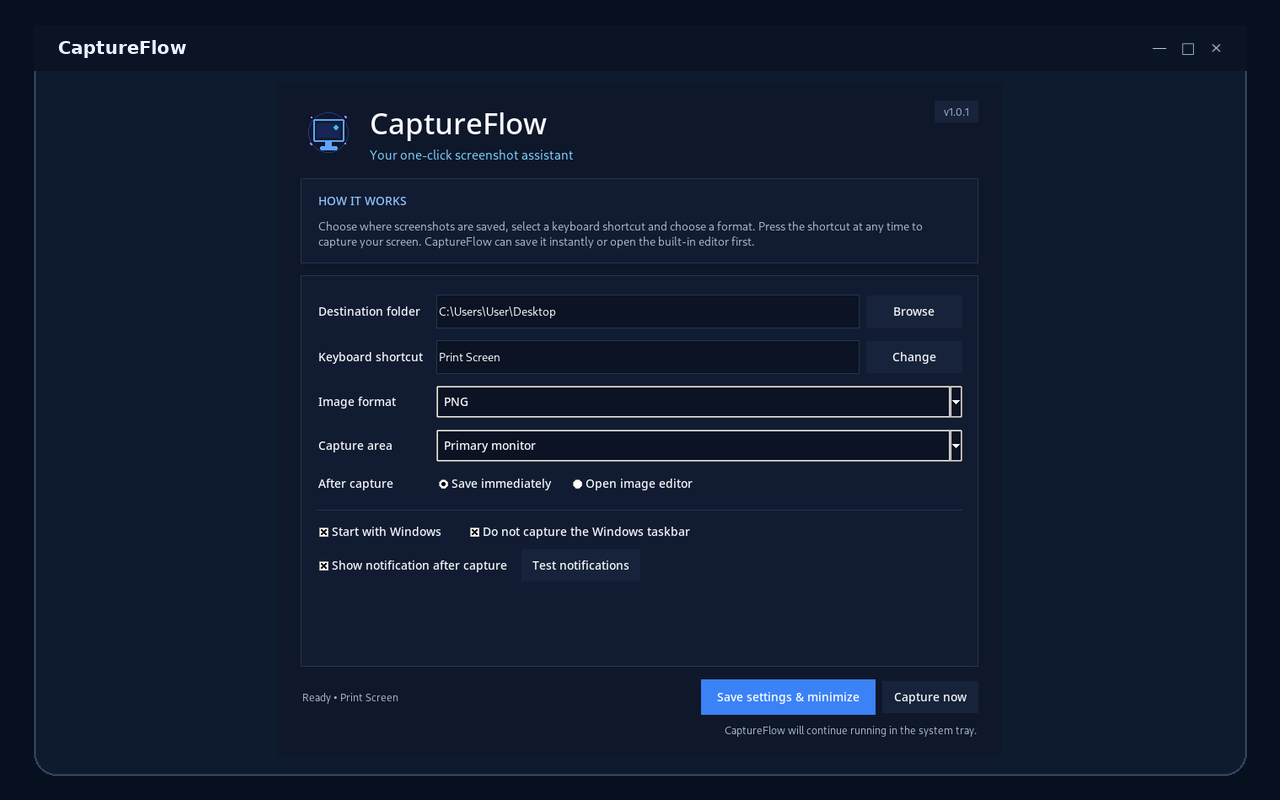Click the After capture label
1280x800 pixels.
[355, 484]
